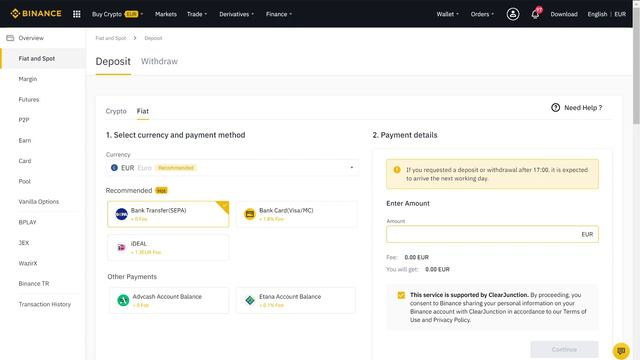Open Futures in the sidebar
Viewport: 640px width, 360px height.
(29, 99)
